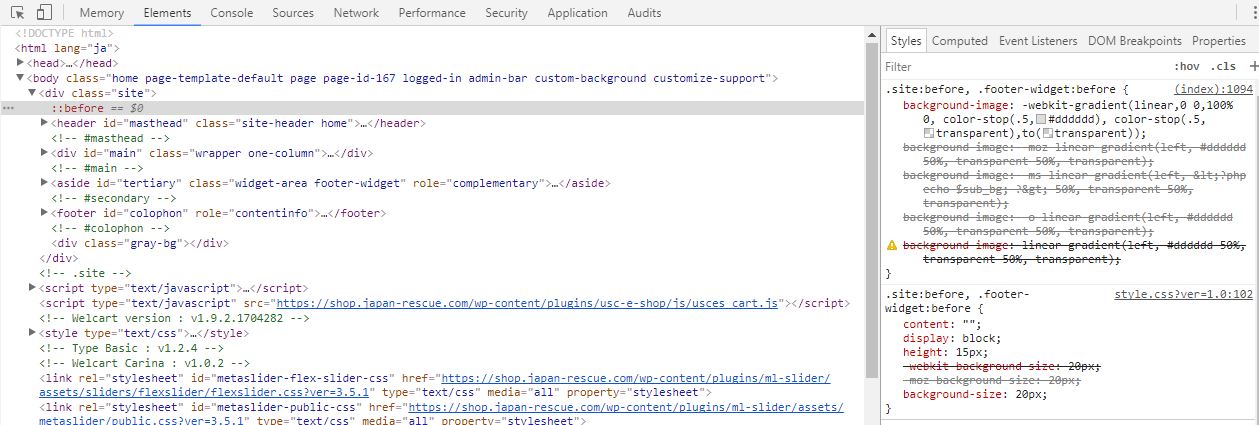
Task: Expand the aside tertiary node
Action: pyautogui.click(x=44, y=183)
